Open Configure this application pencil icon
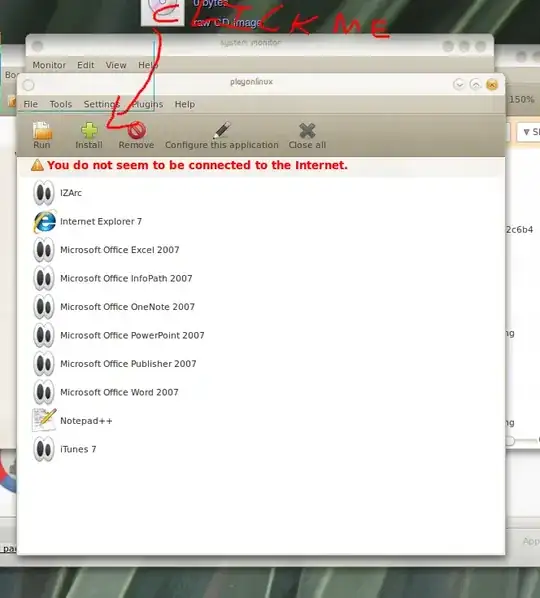This screenshot has height=598, width=540. pyautogui.click(x=222, y=130)
